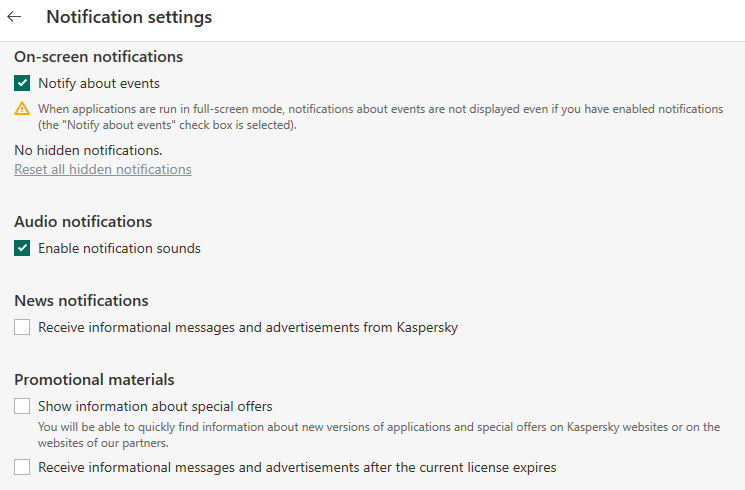Check the after-license-expires advertisements checkbox

(x=22, y=467)
